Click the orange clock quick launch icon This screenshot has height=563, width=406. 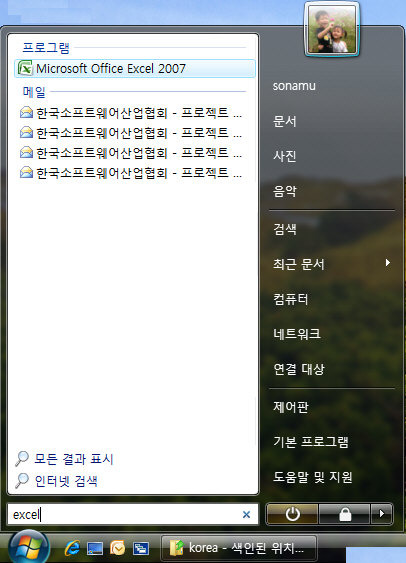(118, 548)
